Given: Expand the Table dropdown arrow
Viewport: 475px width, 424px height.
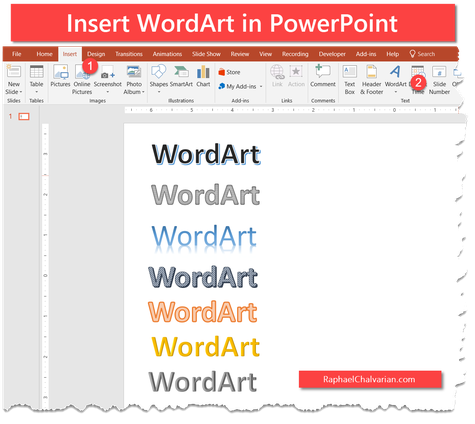Looking at the screenshot, I should (x=36, y=92).
